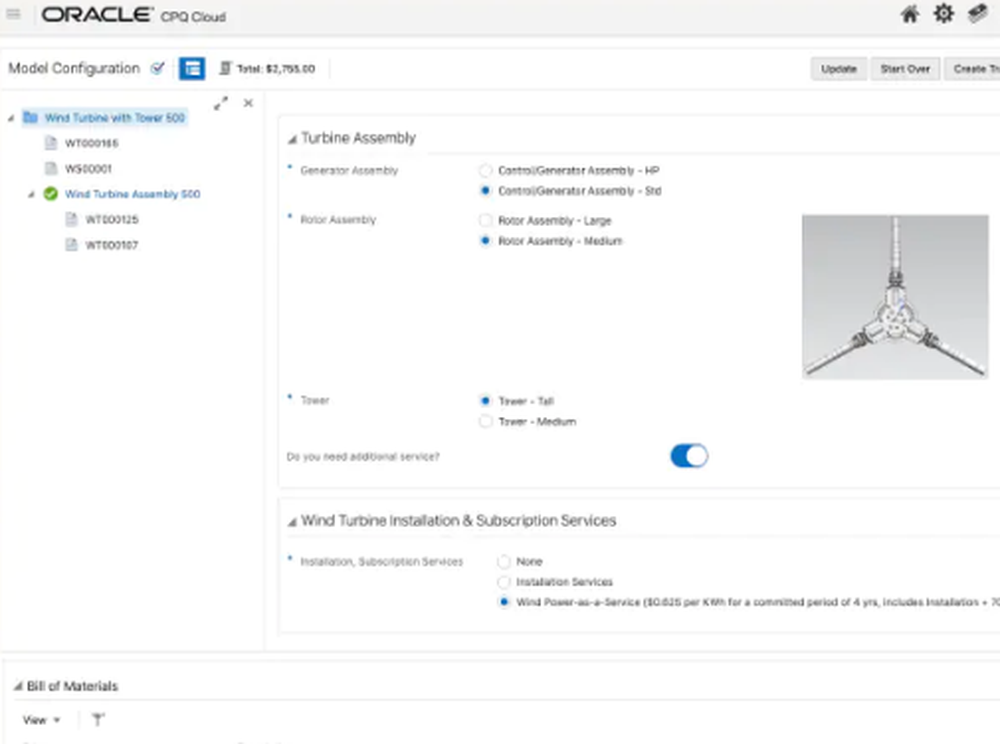This screenshot has height=744, width=1000.
Task: Go to Home via house icon
Action: click(909, 14)
